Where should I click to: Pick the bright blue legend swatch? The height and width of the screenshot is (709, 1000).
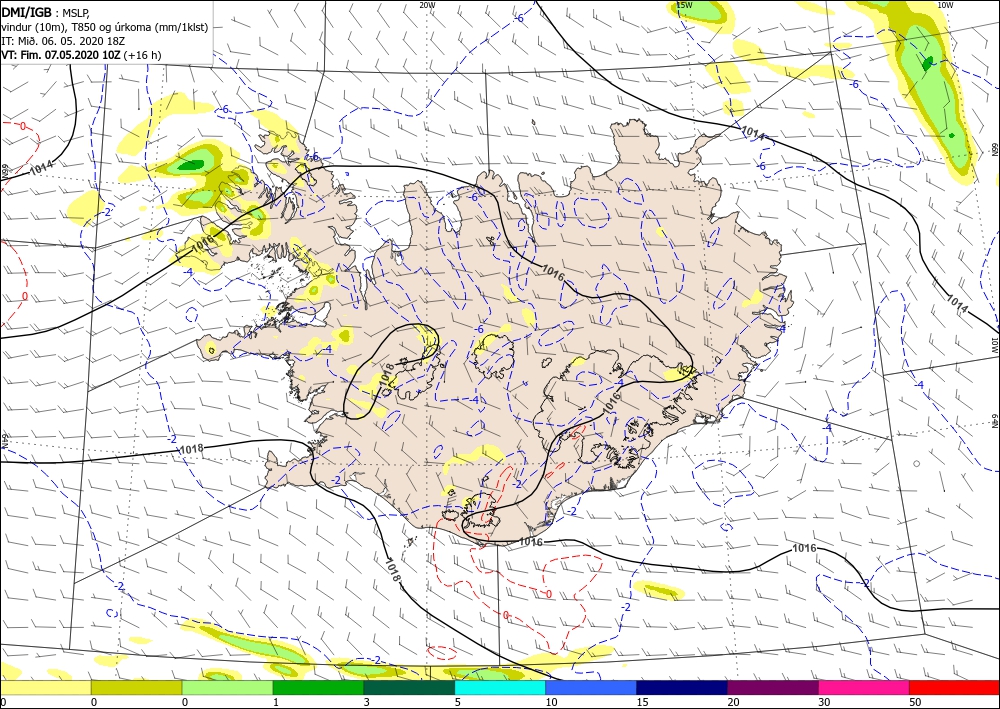[x=591, y=687]
